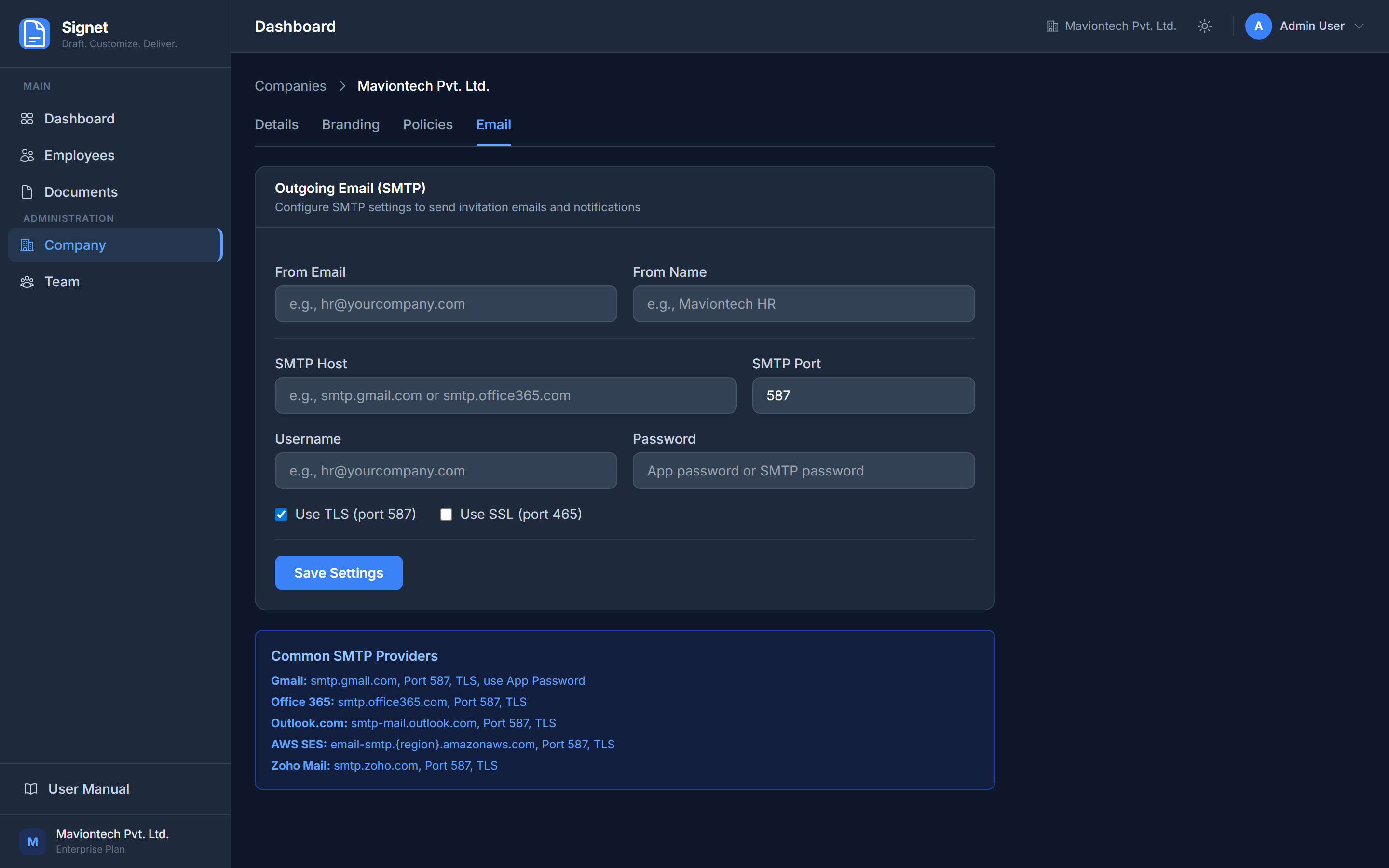Screen dimensions: 1389x868
Task: Click the Signet logo icon
Action: pyautogui.click(x=34, y=33)
